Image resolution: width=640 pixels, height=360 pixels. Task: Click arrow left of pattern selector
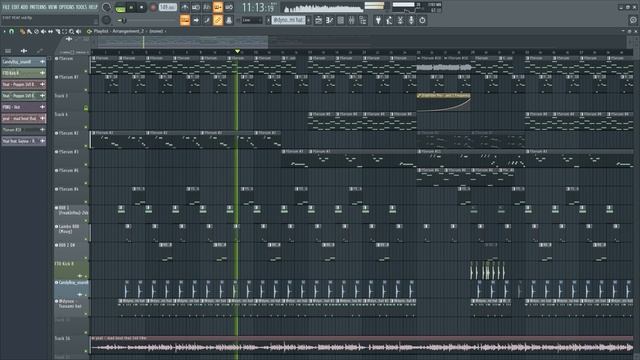click(269, 20)
